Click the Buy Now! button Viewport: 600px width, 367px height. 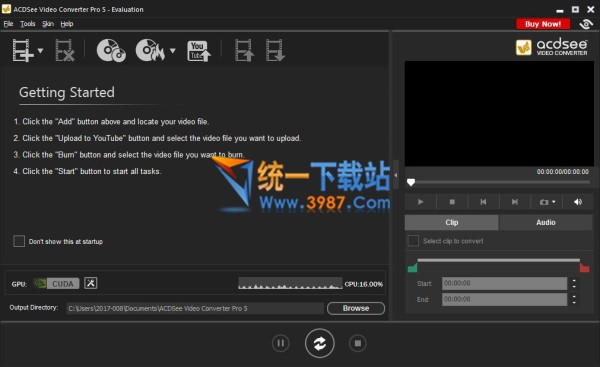pos(543,24)
